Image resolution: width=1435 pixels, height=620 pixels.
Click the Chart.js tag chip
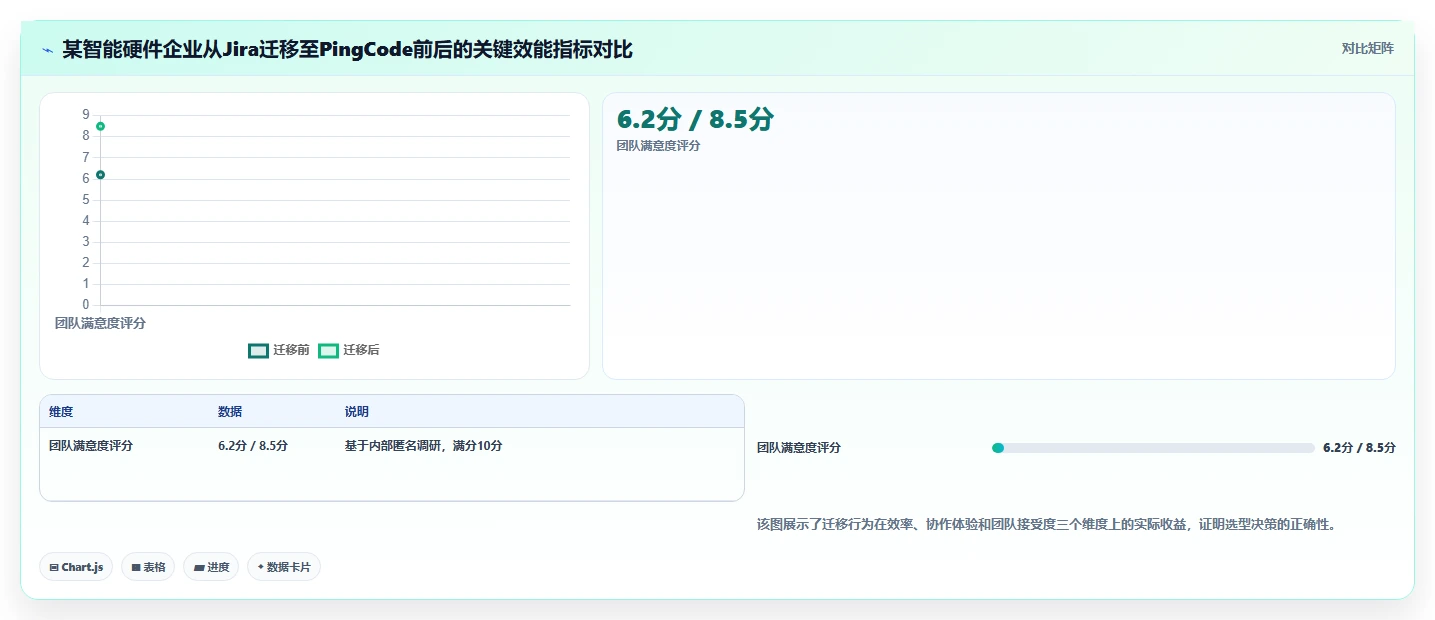coord(77,567)
